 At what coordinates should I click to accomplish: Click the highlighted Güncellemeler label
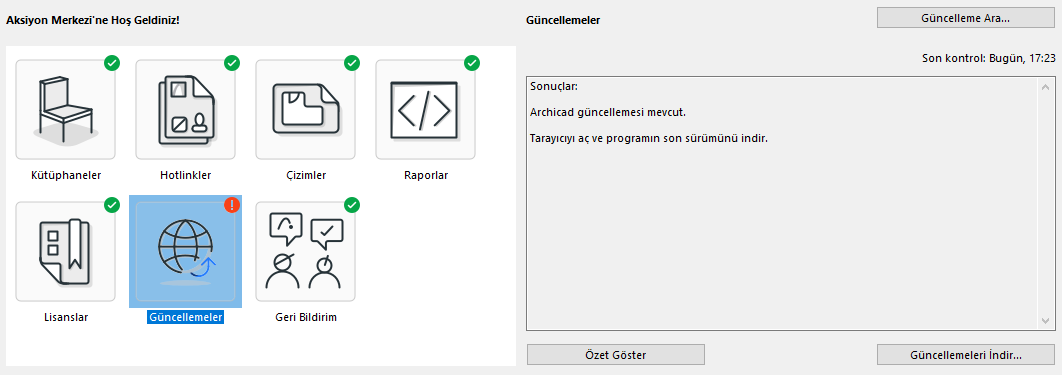(x=186, y=317)
